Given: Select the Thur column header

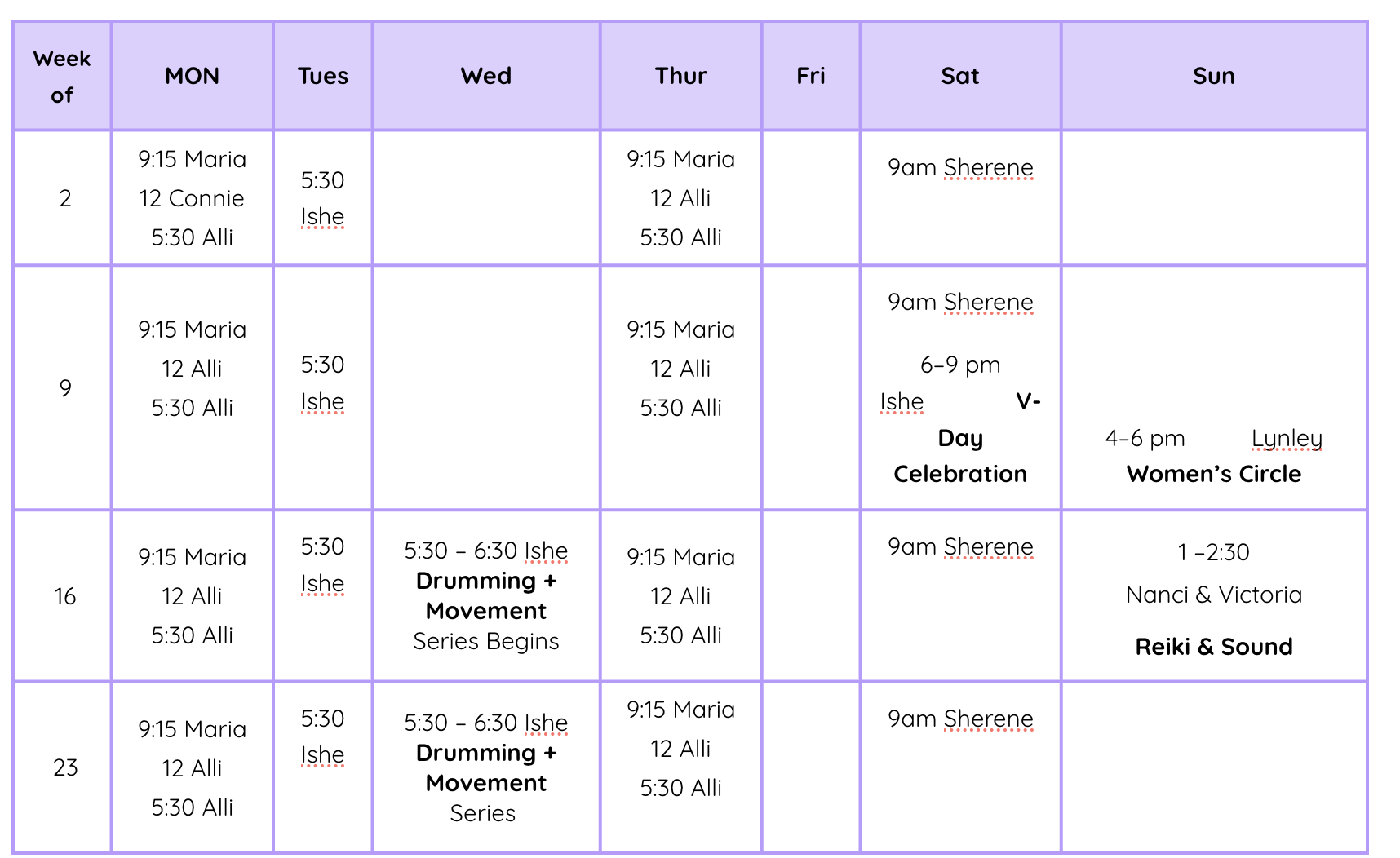Looking at the screenshot, I should click(680, 76).
